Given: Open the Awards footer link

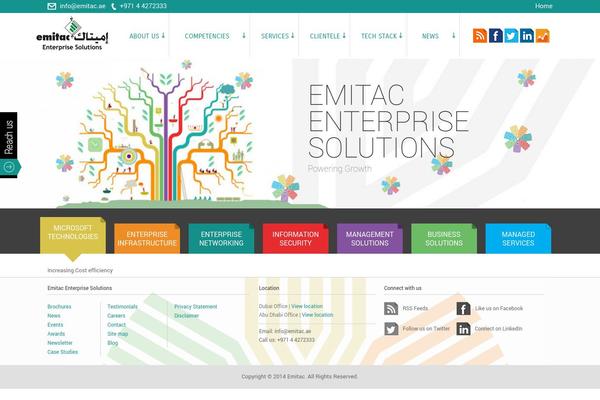Looking at the screenshot, I should tap(56, 334).
